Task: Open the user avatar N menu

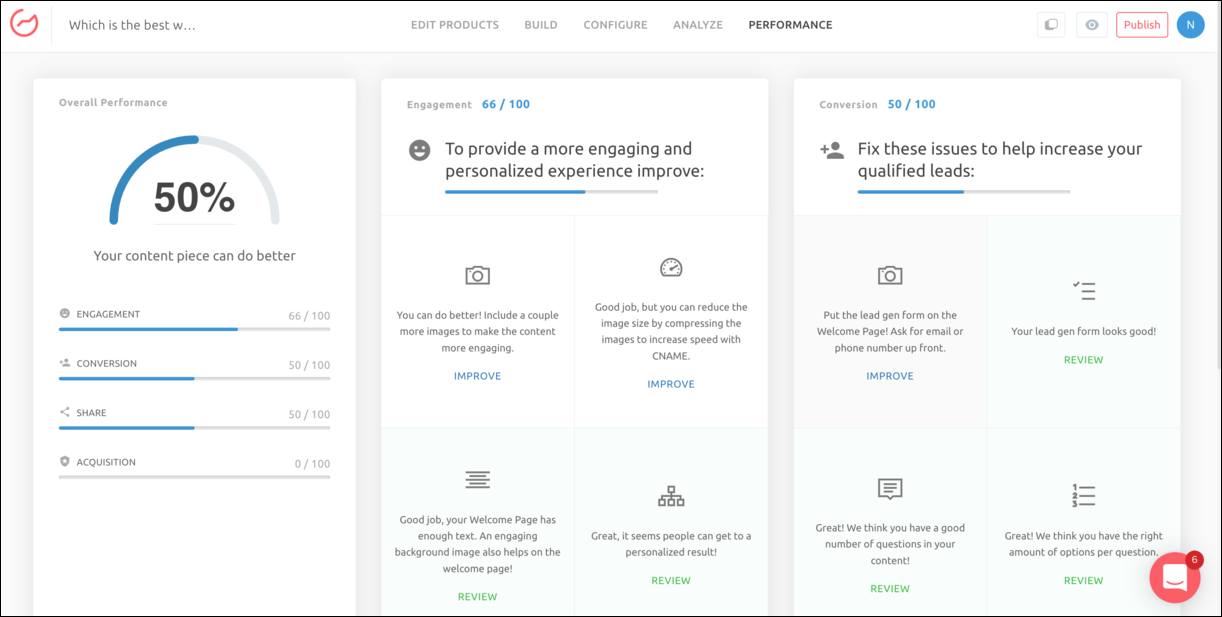Action: (x=1190, y=25)
